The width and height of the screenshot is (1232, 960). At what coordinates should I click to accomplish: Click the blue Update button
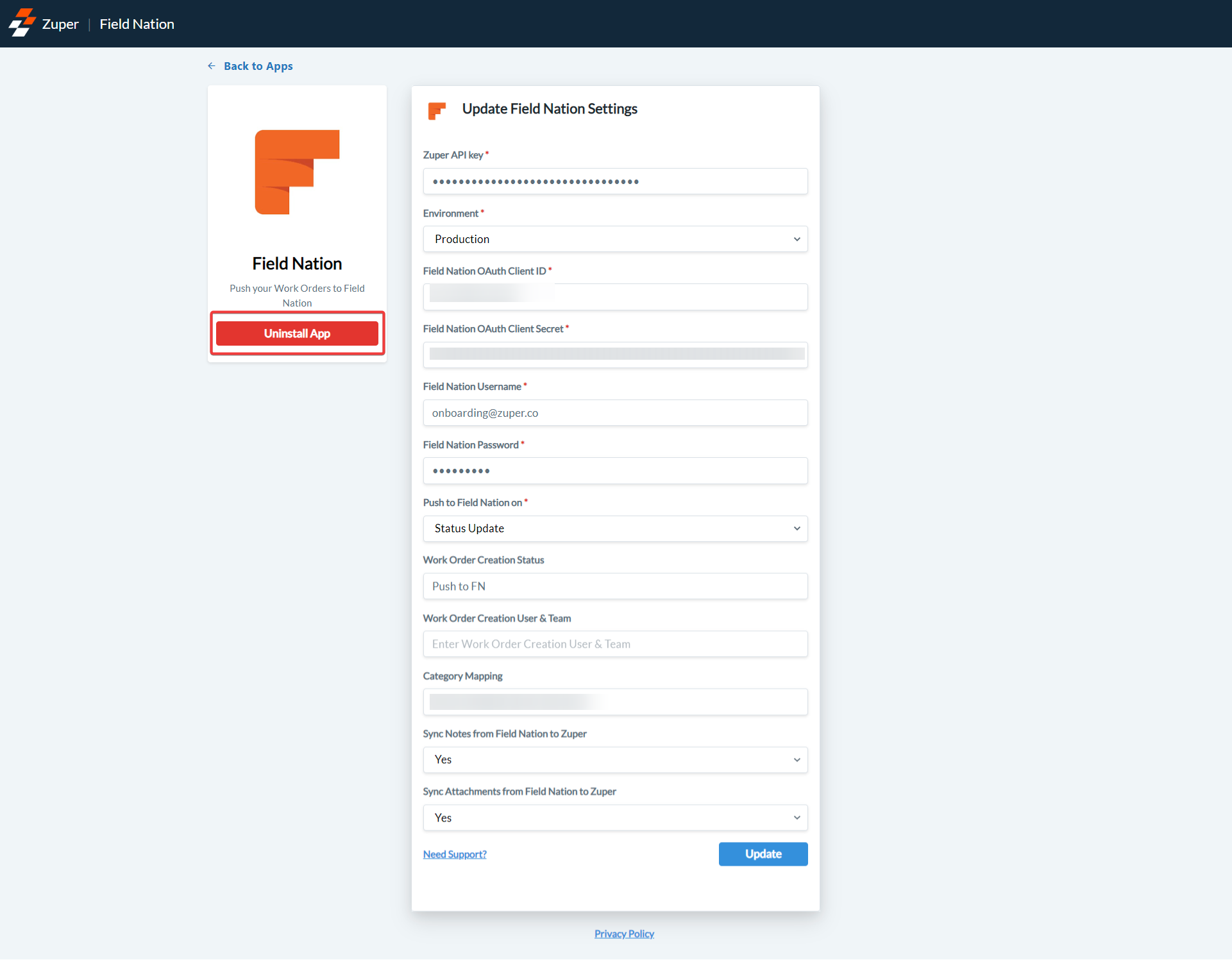coord(763,854)
